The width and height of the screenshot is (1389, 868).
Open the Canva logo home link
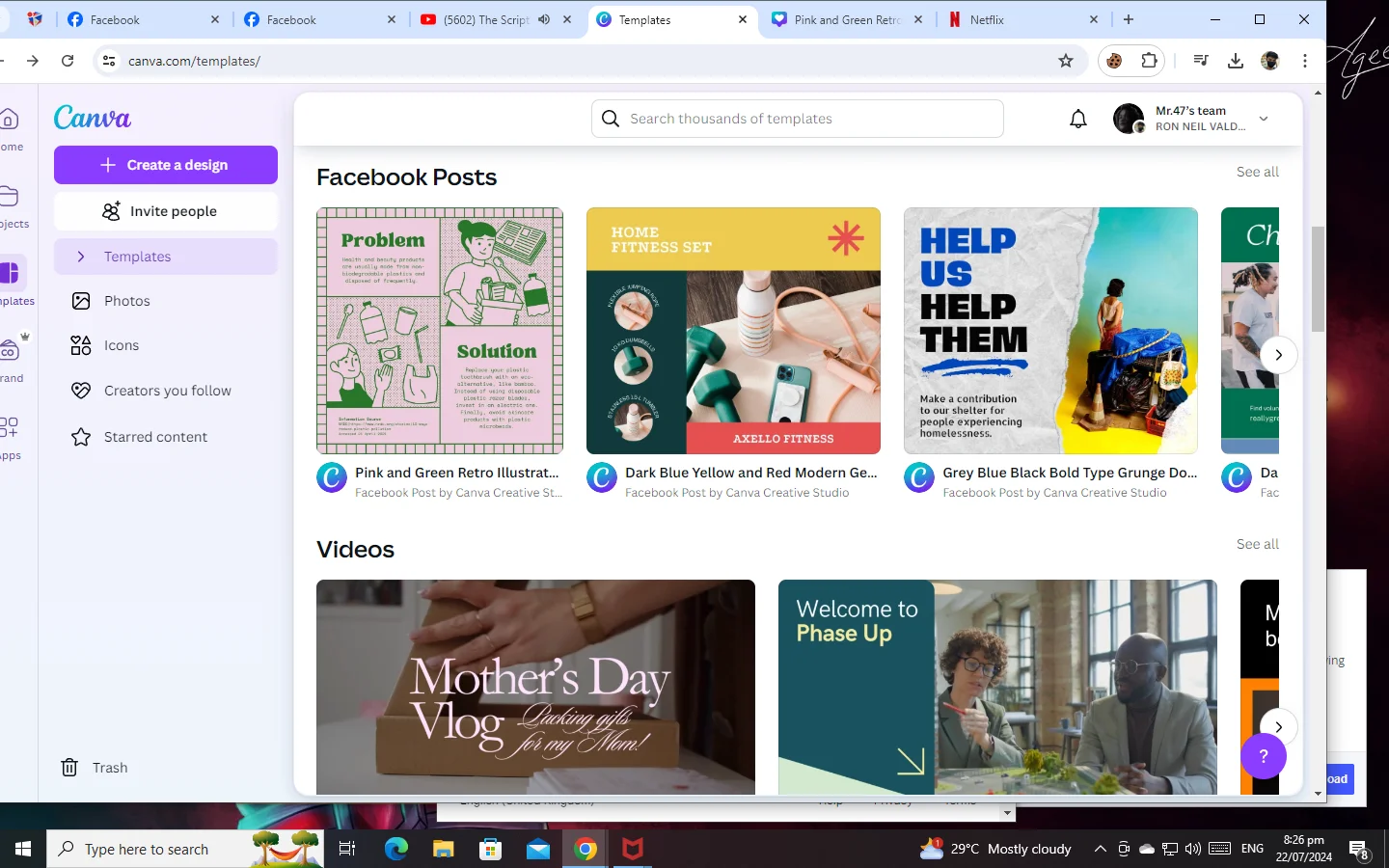(x=93, y=118)
